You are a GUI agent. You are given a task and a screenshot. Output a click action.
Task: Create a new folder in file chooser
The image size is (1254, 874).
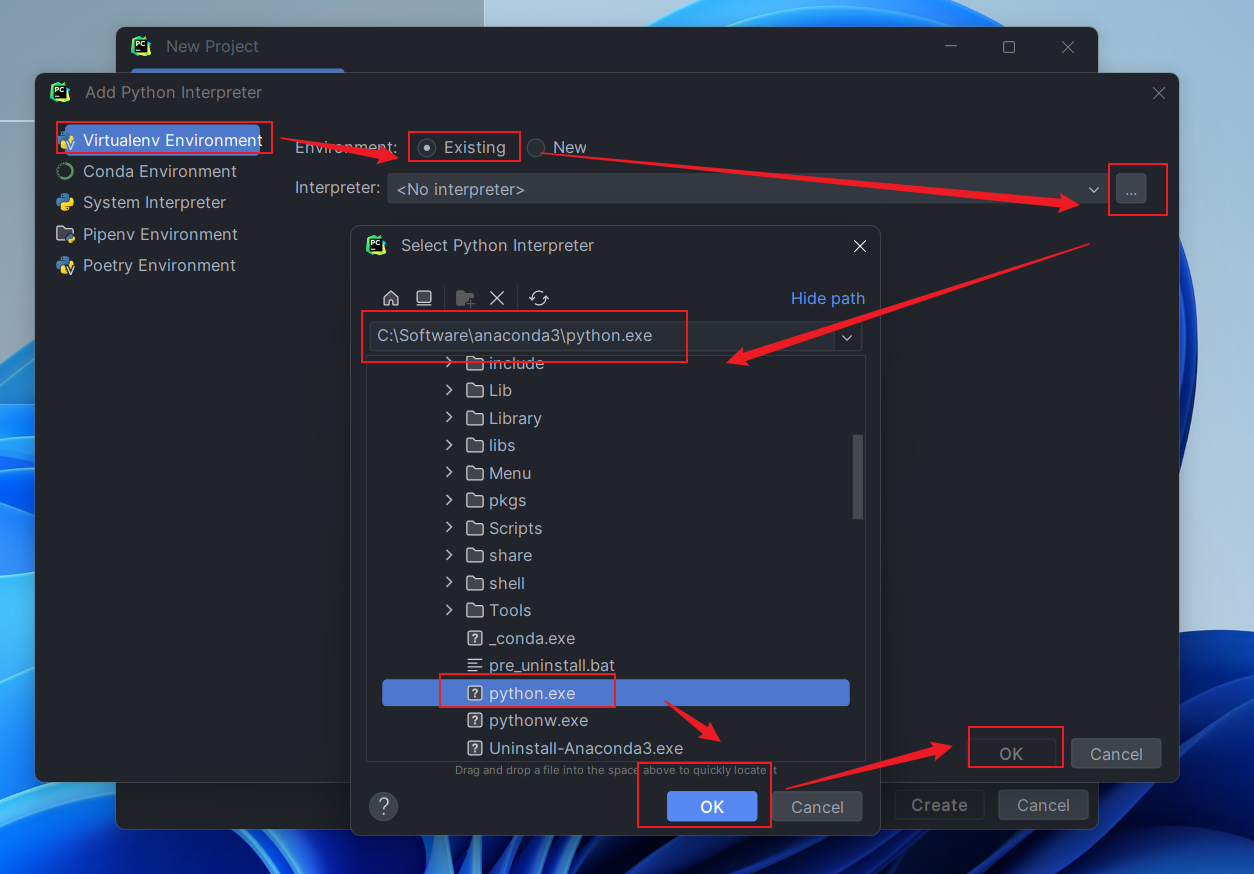click(465, 298)
